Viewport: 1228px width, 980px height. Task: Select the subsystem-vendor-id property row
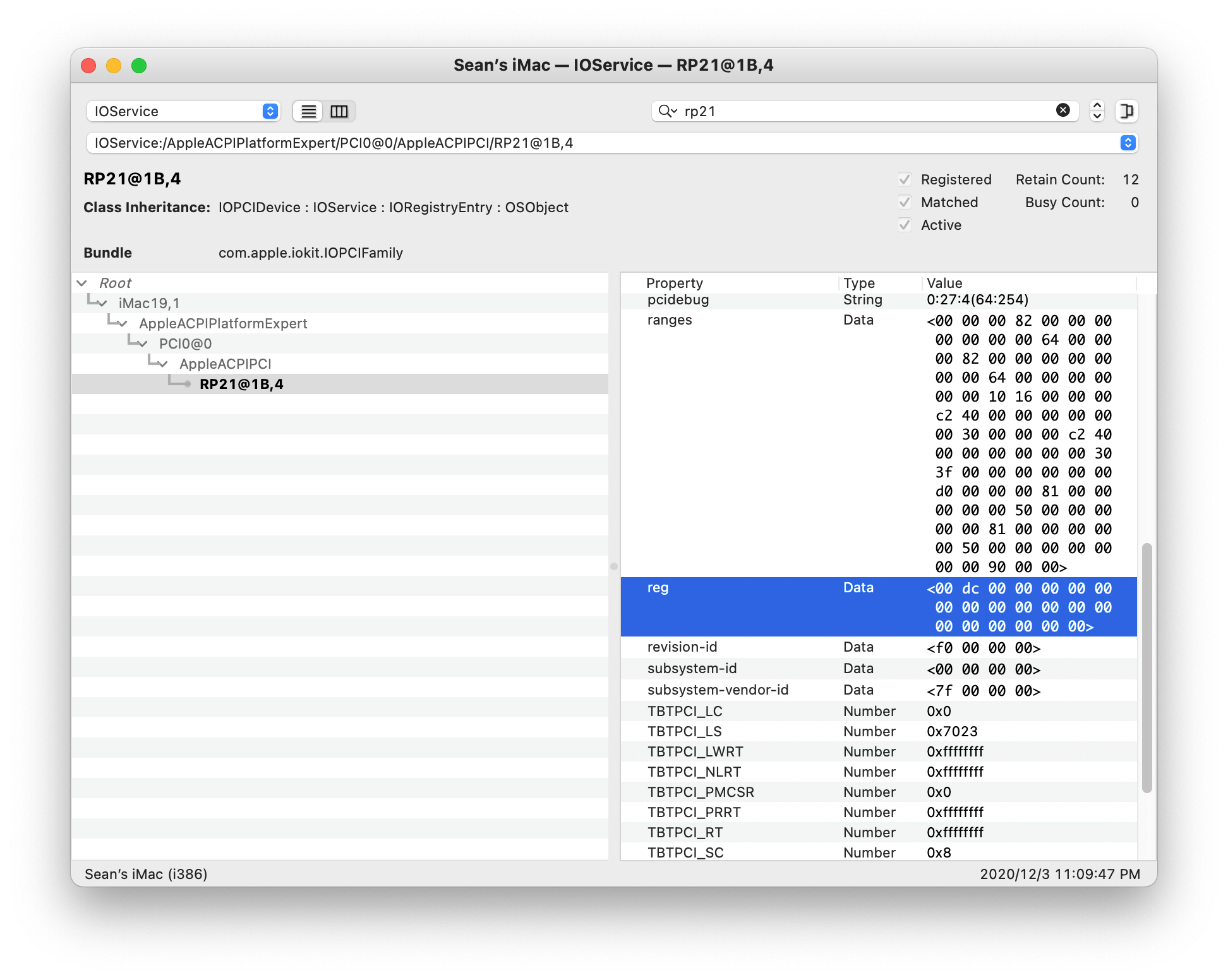[879, 690]
